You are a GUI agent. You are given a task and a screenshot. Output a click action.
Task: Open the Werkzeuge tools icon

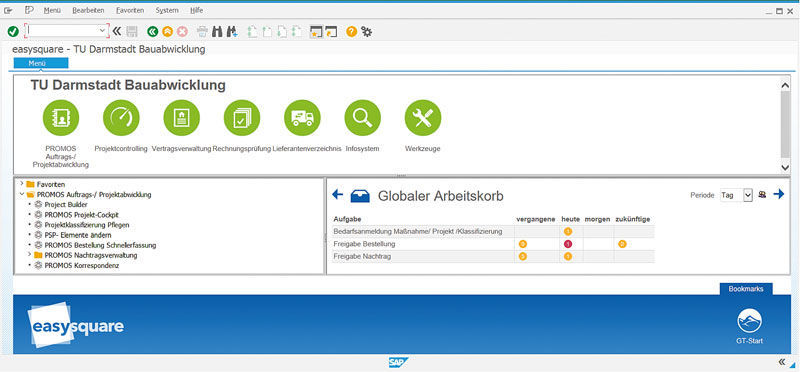pyautogui.click(x=422, y=118)
